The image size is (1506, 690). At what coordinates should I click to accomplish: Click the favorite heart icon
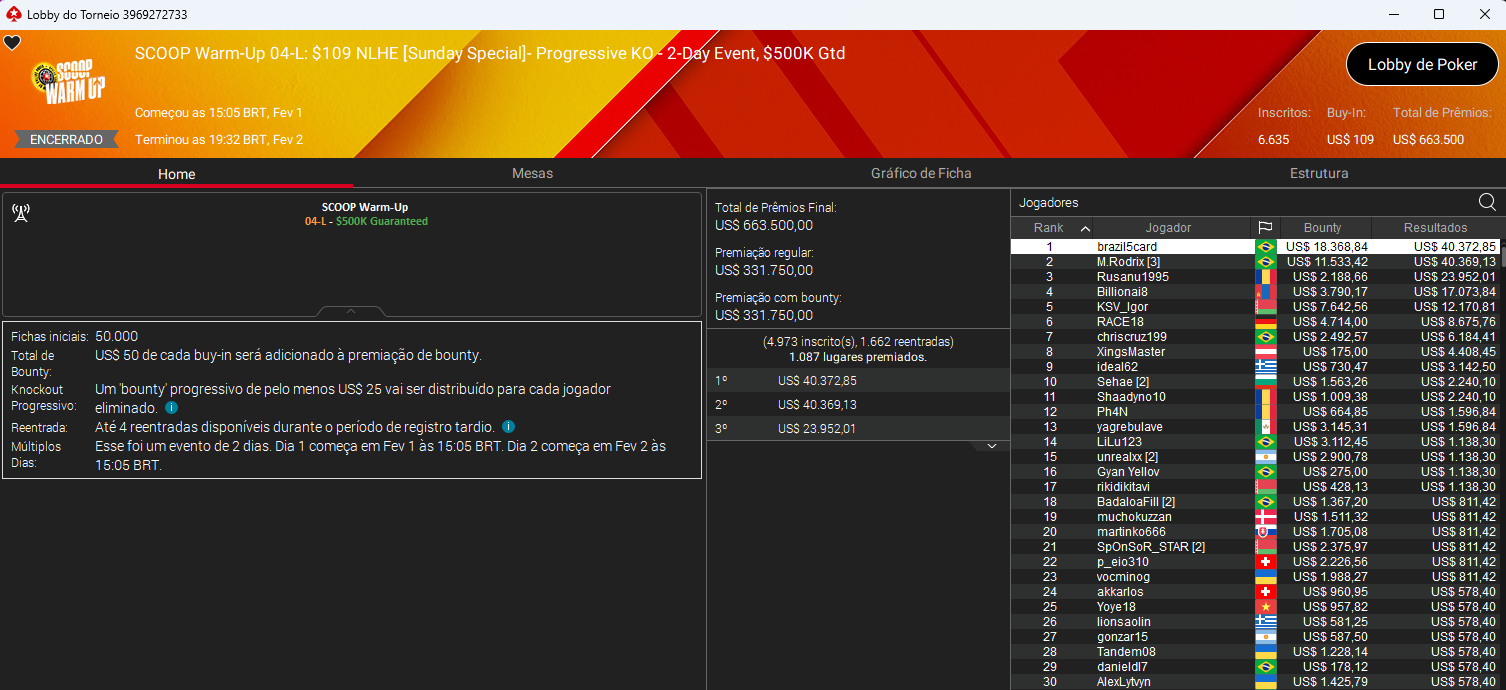(12, 43)
